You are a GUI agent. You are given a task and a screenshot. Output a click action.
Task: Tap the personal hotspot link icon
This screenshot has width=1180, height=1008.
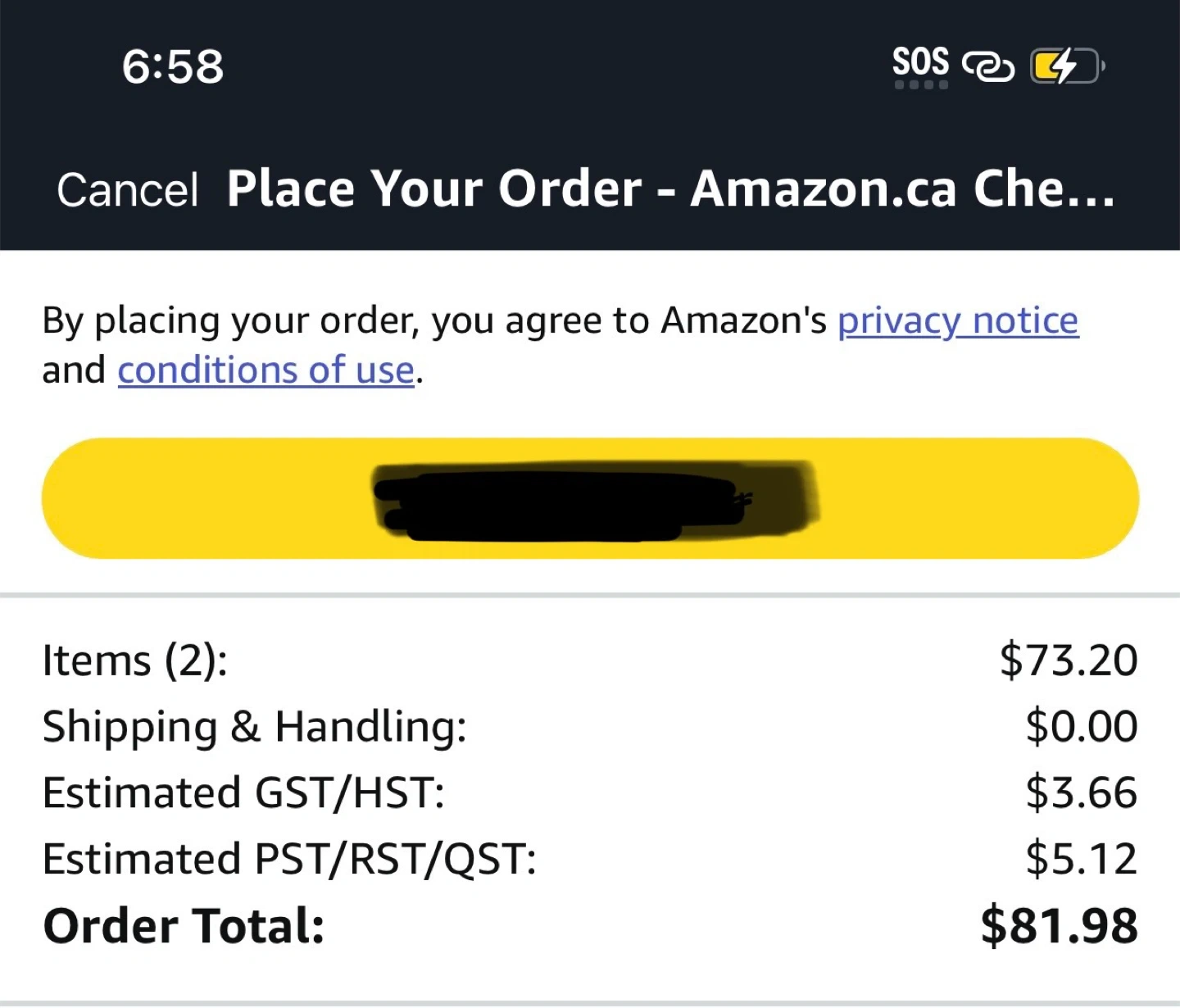click(x=987, y=66)
